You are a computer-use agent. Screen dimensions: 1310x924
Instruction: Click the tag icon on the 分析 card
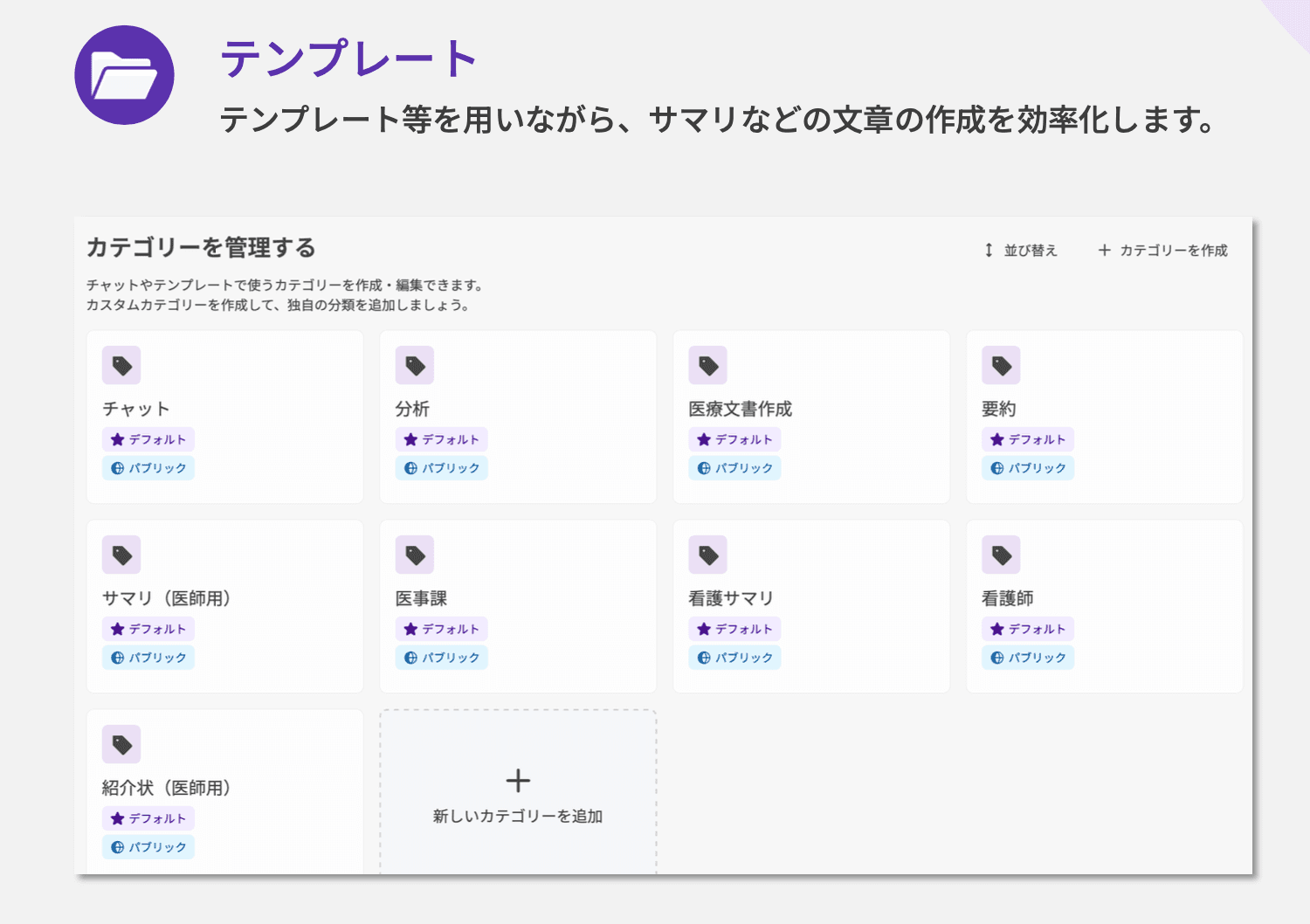415,365
